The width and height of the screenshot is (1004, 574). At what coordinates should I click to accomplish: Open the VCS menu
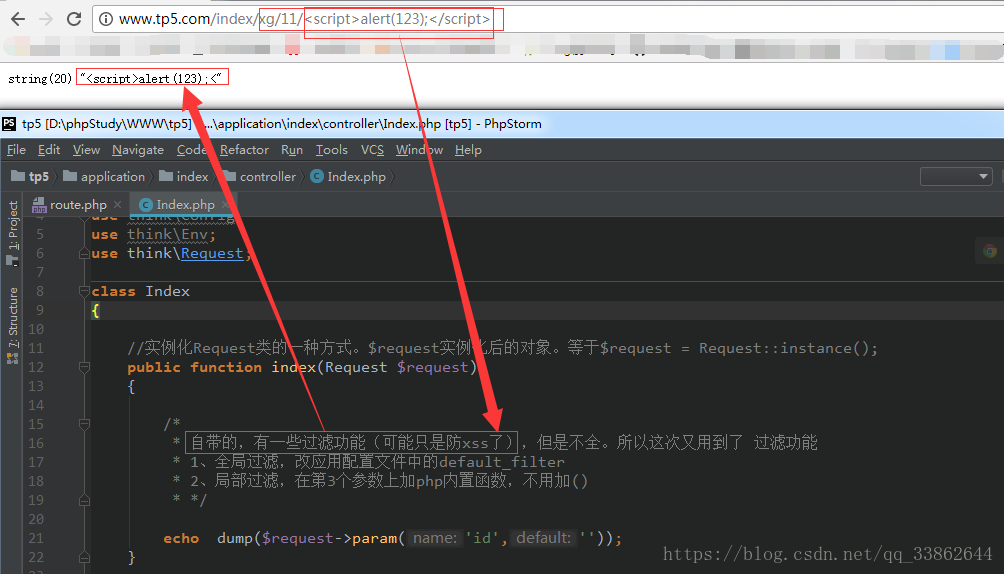pos(372,150)
